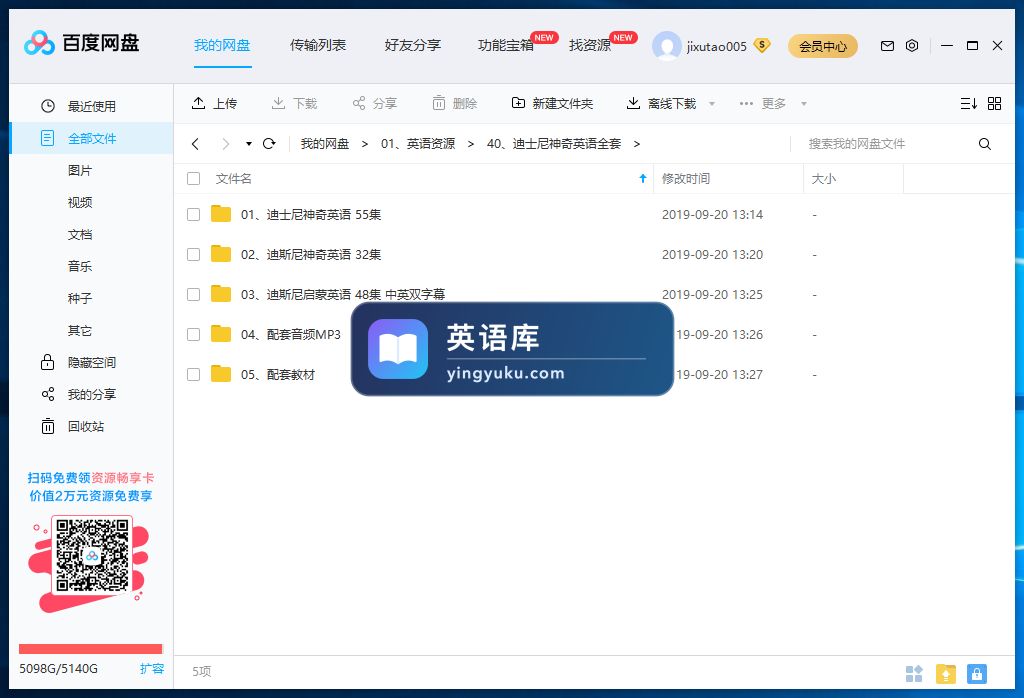Select 种子 category in sidebar
Screen dimensions: 1024x698
click(x=80, y=298)
